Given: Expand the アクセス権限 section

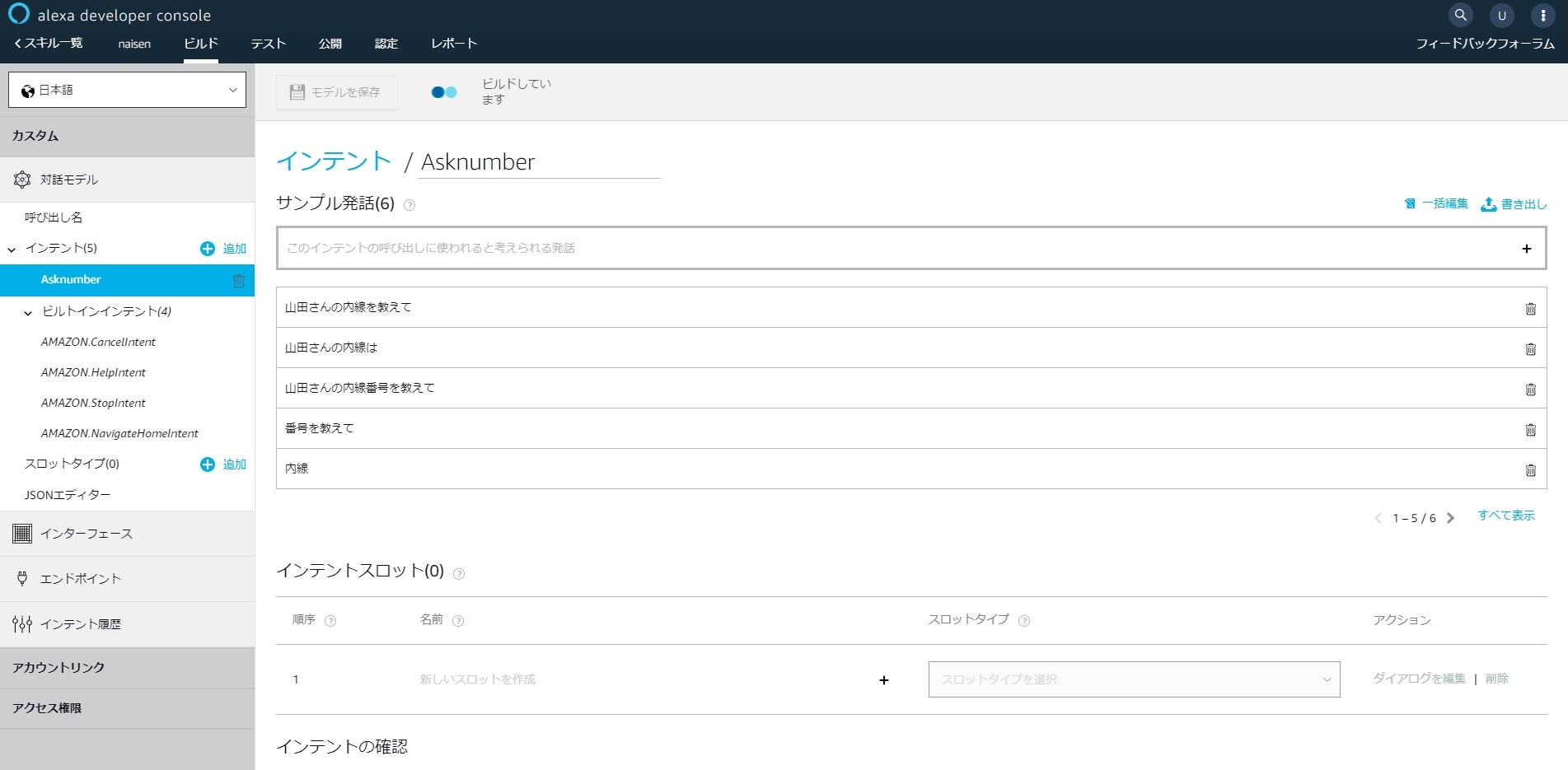Looking at the screenshot, I should point(127,708).
